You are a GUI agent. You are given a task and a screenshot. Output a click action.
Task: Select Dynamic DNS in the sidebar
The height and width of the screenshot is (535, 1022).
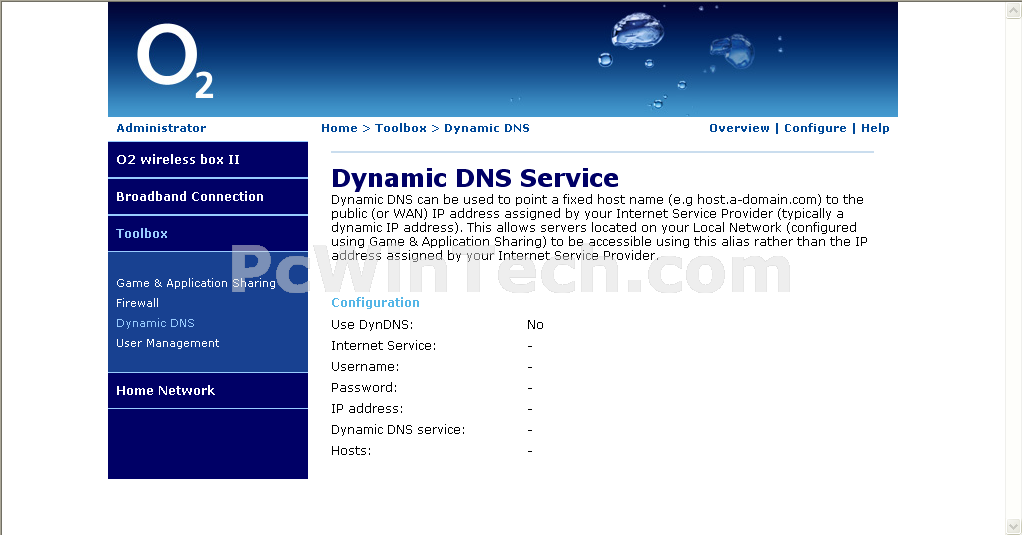coord(155,323)
